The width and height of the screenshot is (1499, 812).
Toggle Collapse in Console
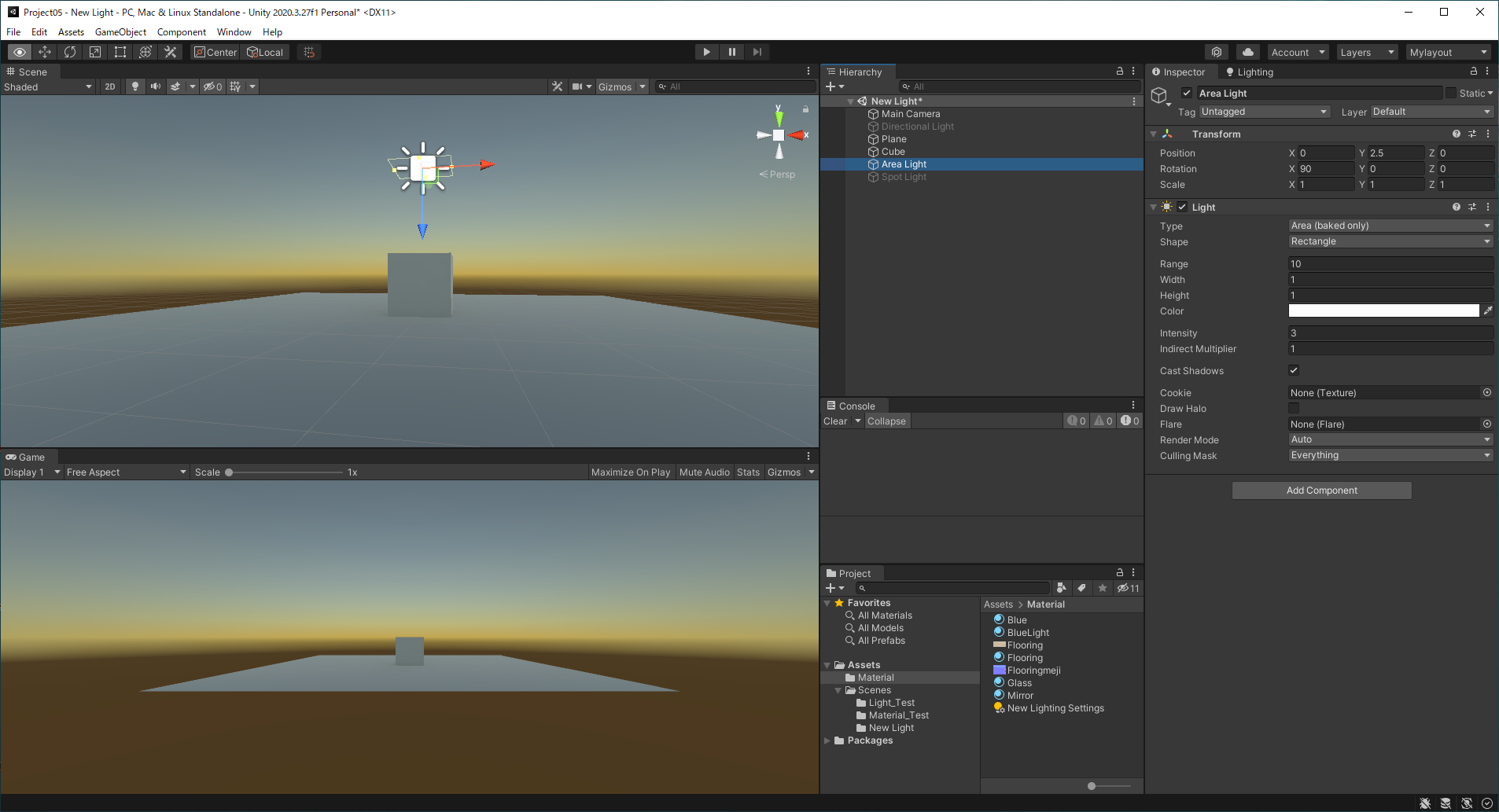(886, 421)
